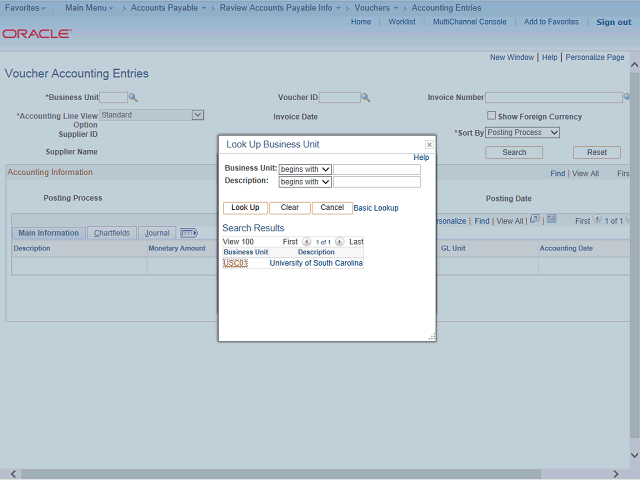This screenshot has height=480, width=640.
Task: Select the USC01 business unit result
Action: point(236,263)
